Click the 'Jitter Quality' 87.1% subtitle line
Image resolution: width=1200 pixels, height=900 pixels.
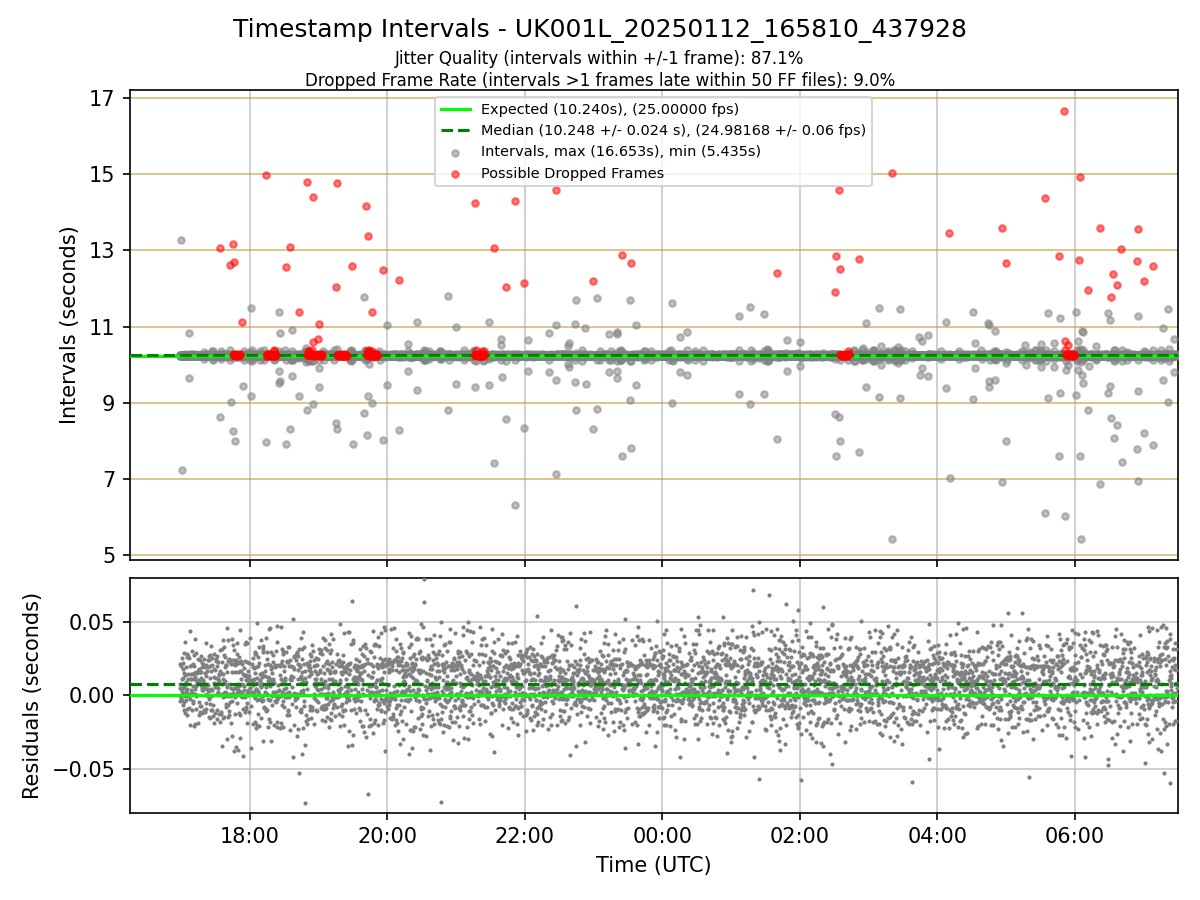[599, 59]
